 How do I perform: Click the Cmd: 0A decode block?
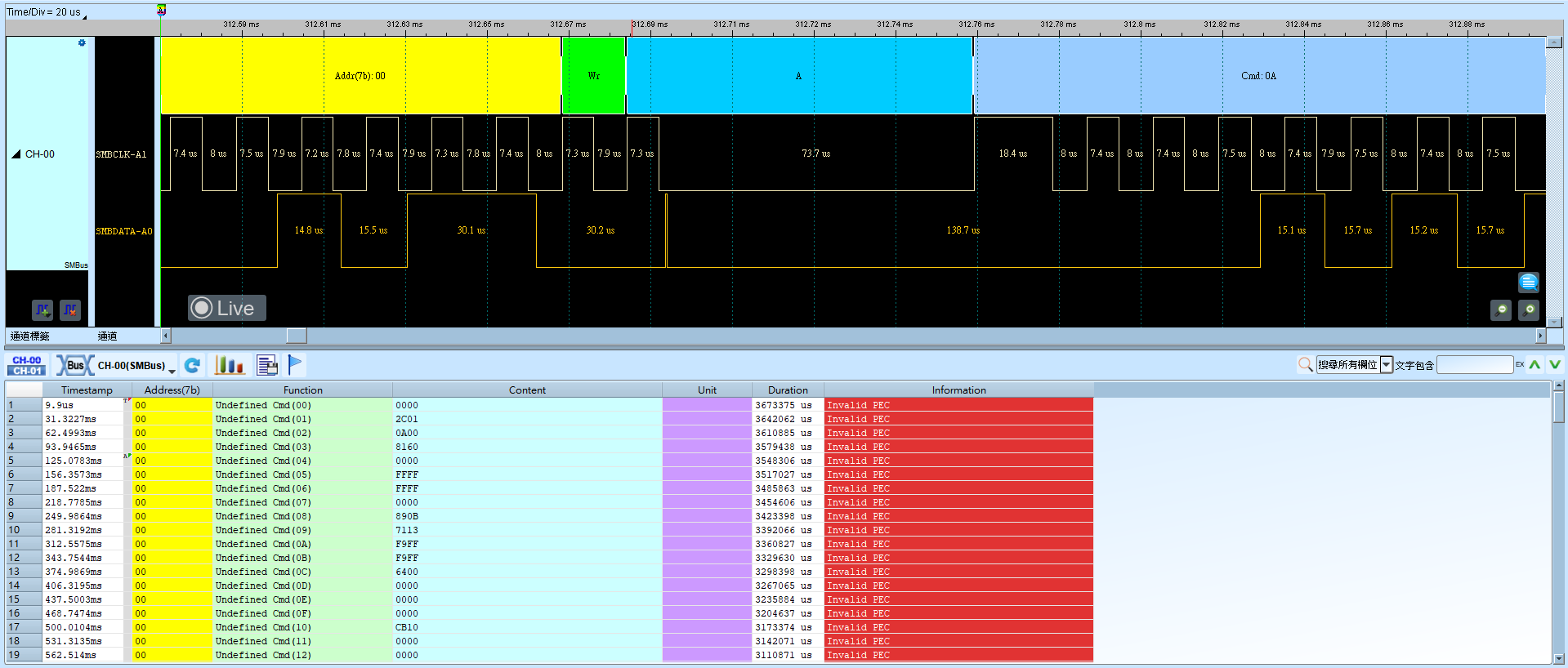coord(1258,75)
